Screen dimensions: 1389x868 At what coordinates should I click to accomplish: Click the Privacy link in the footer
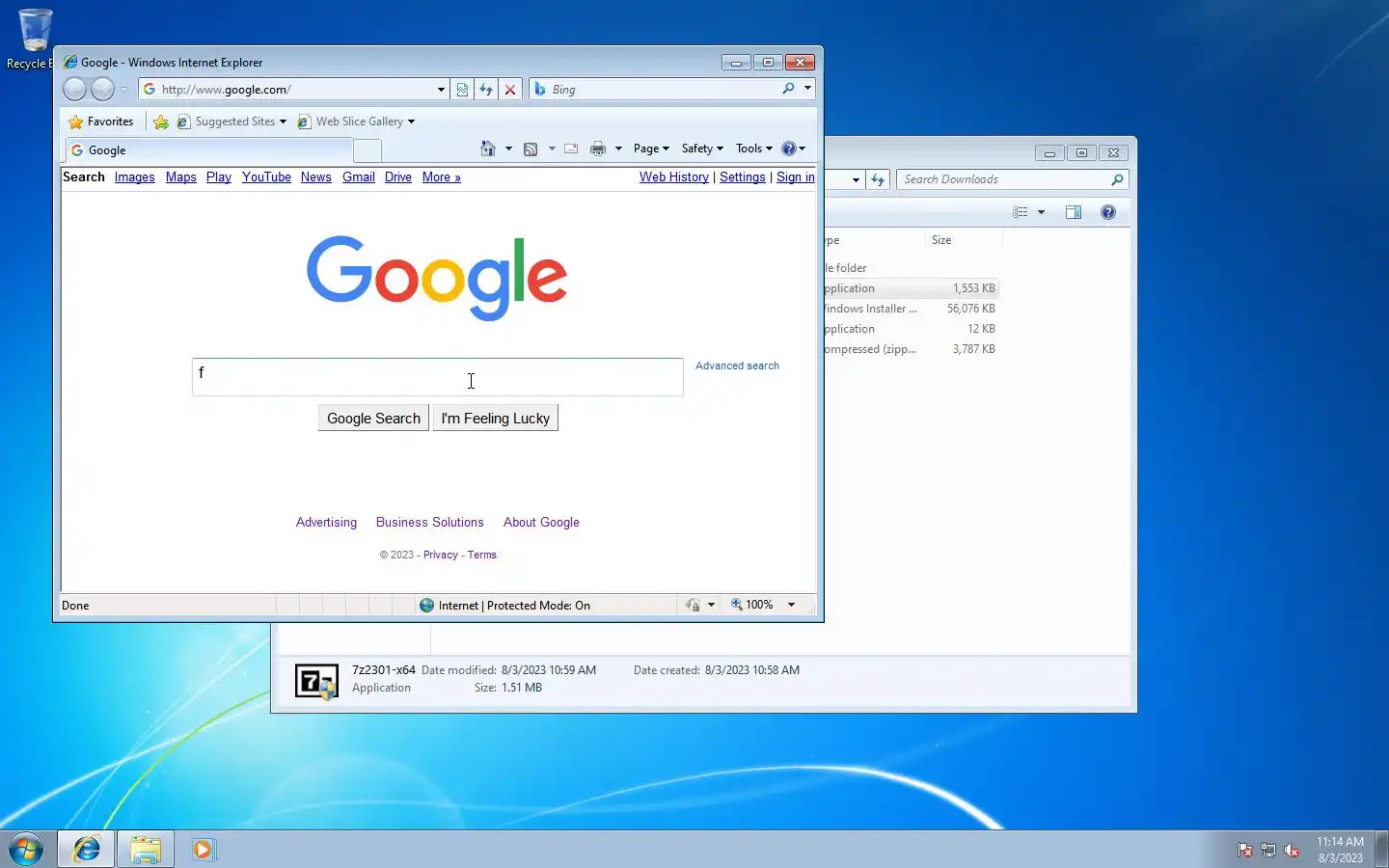[441, 555]
